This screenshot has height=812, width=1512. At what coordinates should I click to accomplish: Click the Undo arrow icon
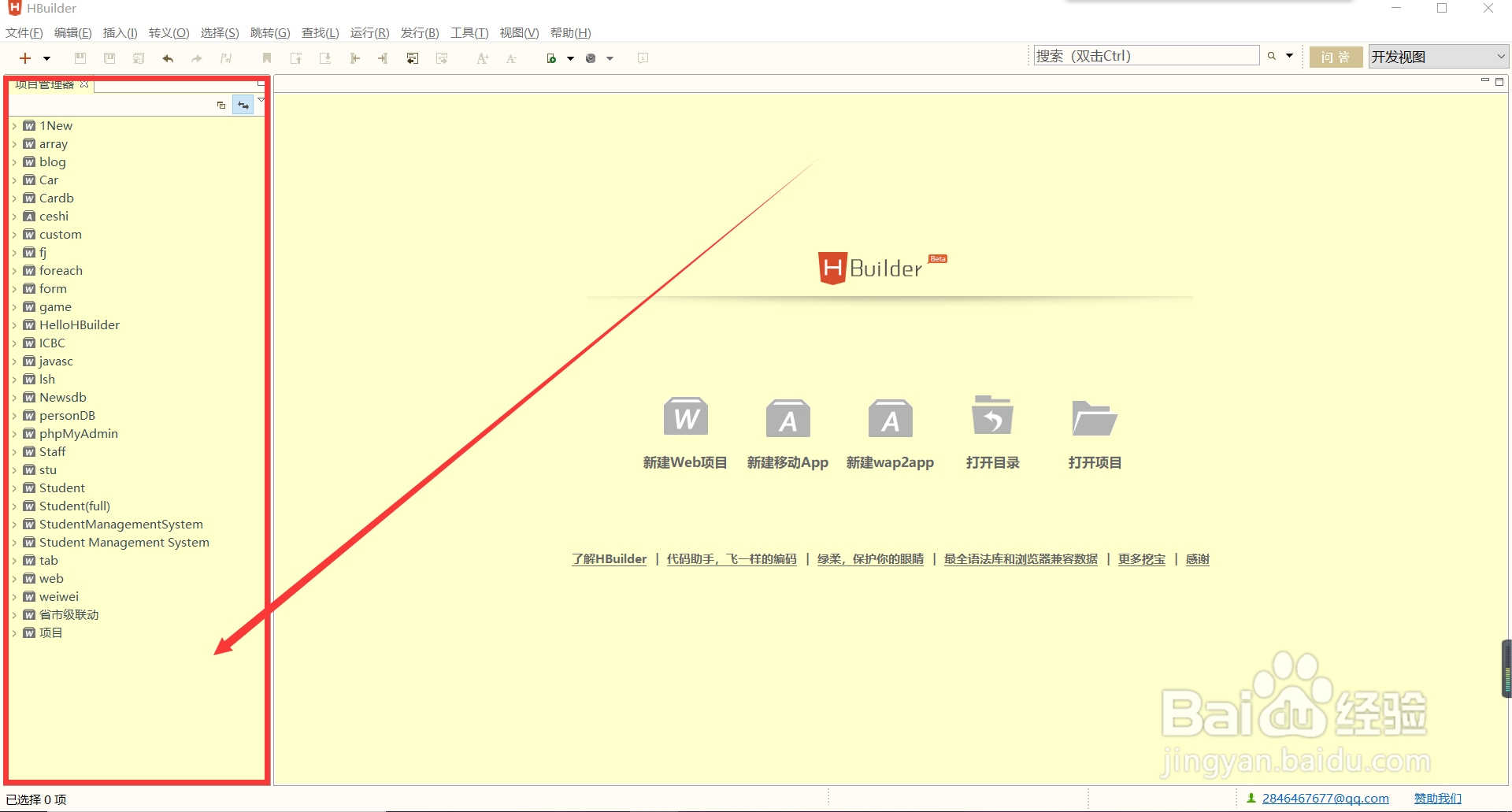click(168, 58)
